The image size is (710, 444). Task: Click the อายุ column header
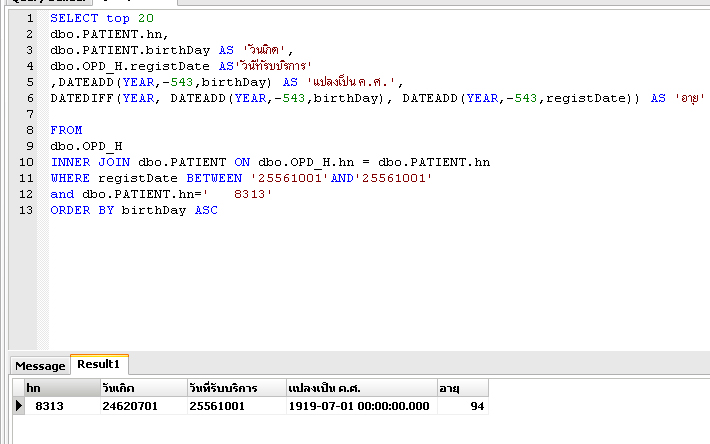coord(463,388)
